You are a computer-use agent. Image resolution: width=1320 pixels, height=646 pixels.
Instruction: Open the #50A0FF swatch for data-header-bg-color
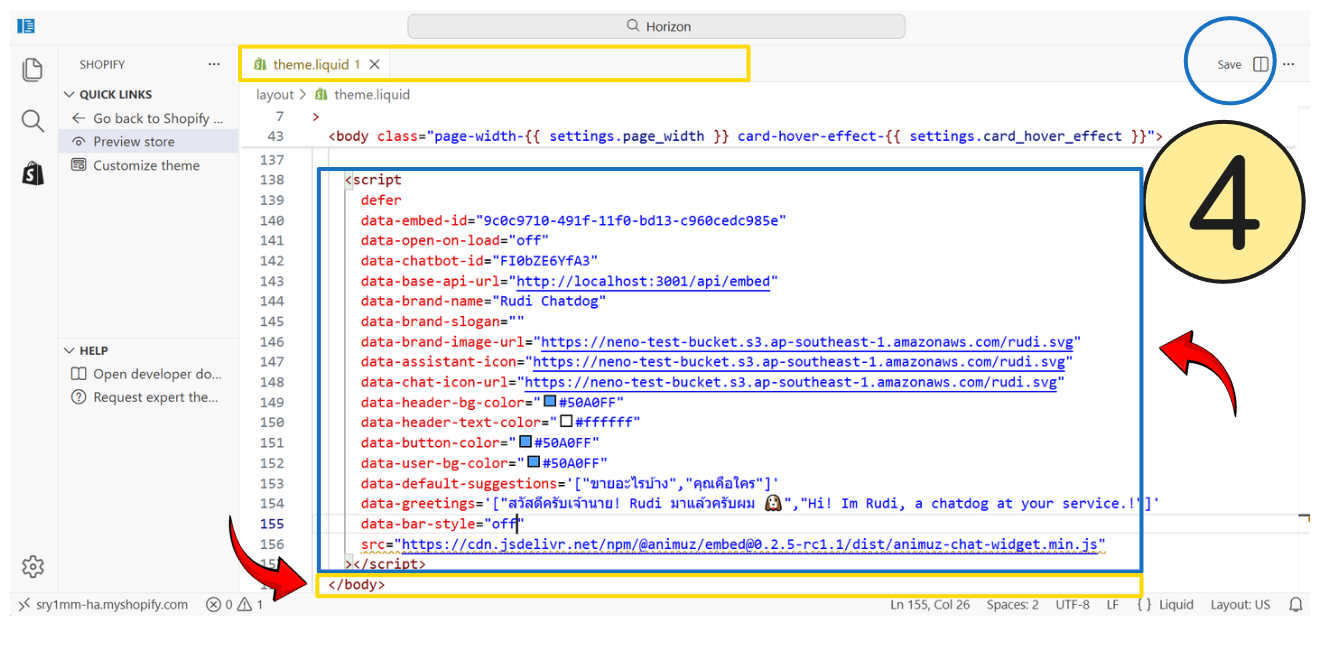click(549, 401)
